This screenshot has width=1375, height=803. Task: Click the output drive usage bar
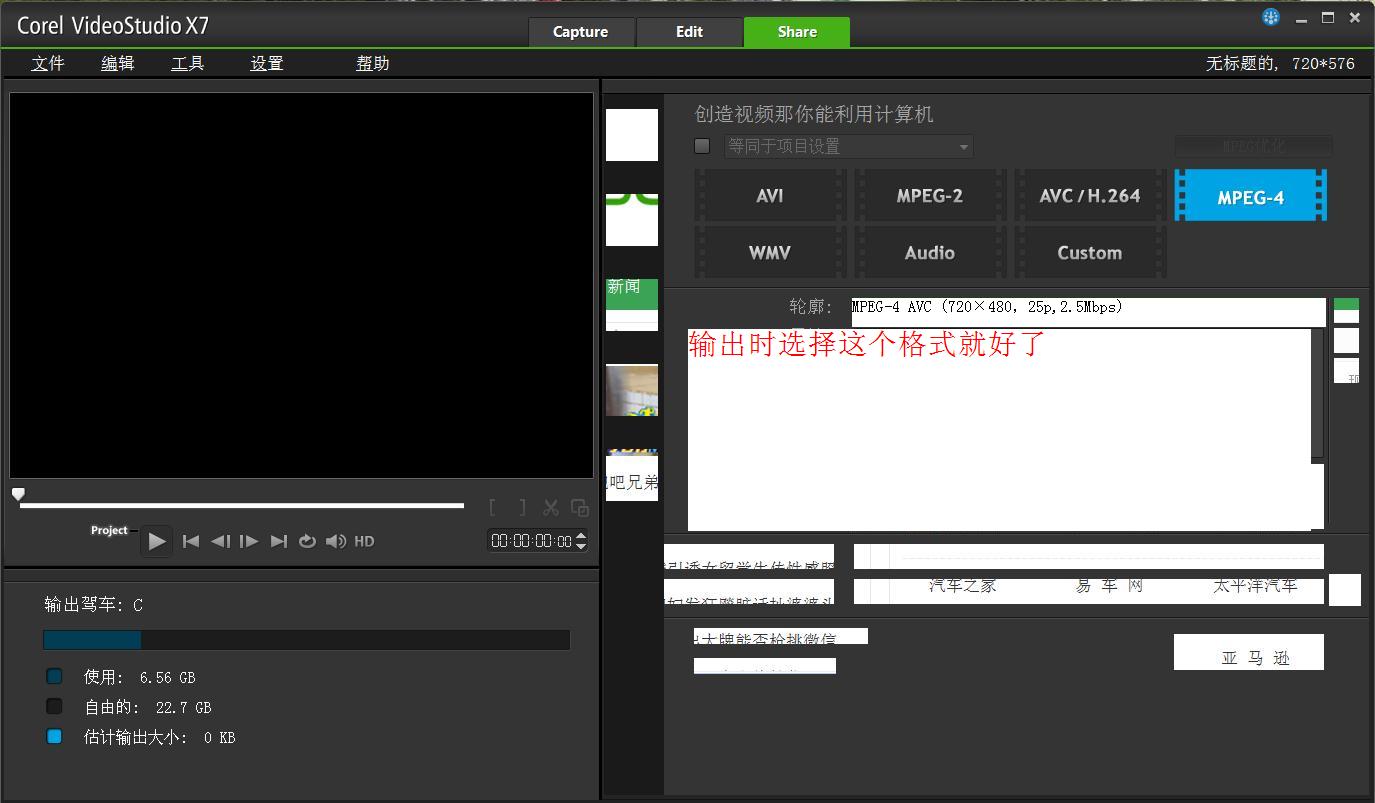[x=306, y=640]
